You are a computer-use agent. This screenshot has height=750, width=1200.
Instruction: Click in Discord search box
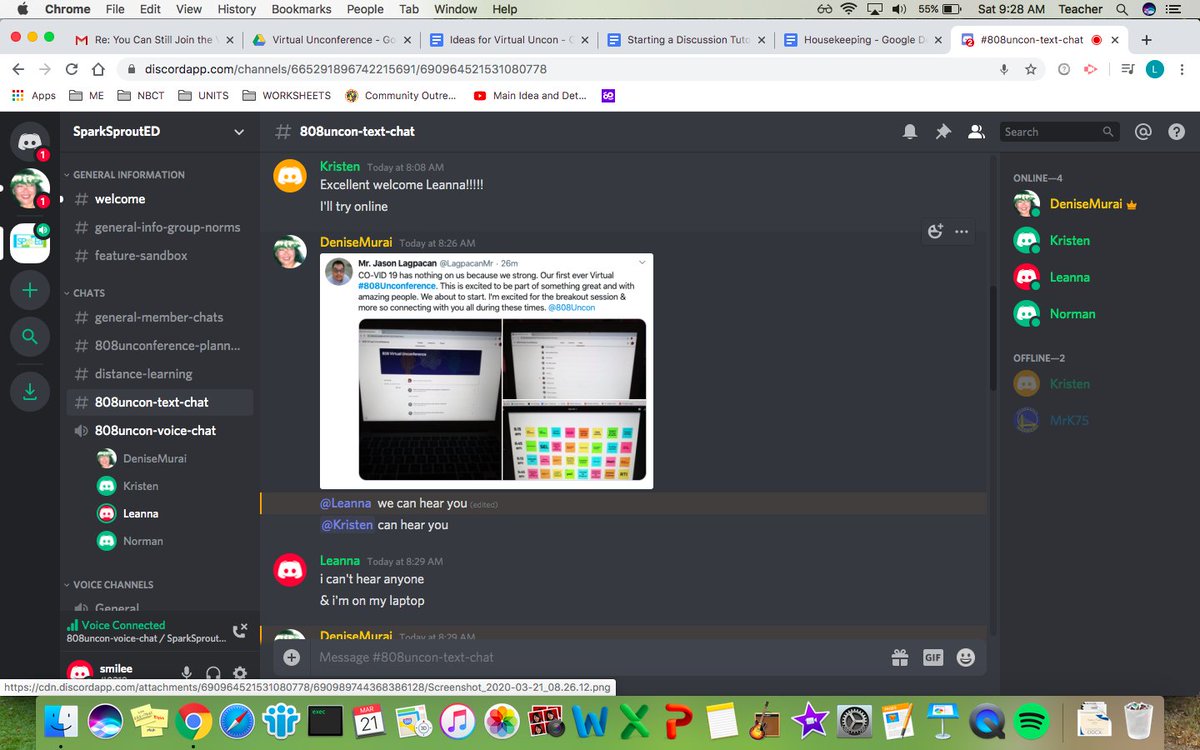point(1058,131)
